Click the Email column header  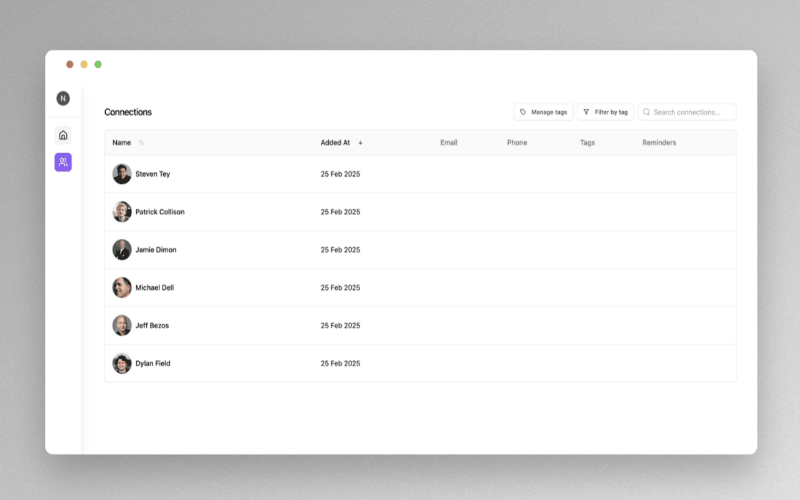(x=449, y=143)
